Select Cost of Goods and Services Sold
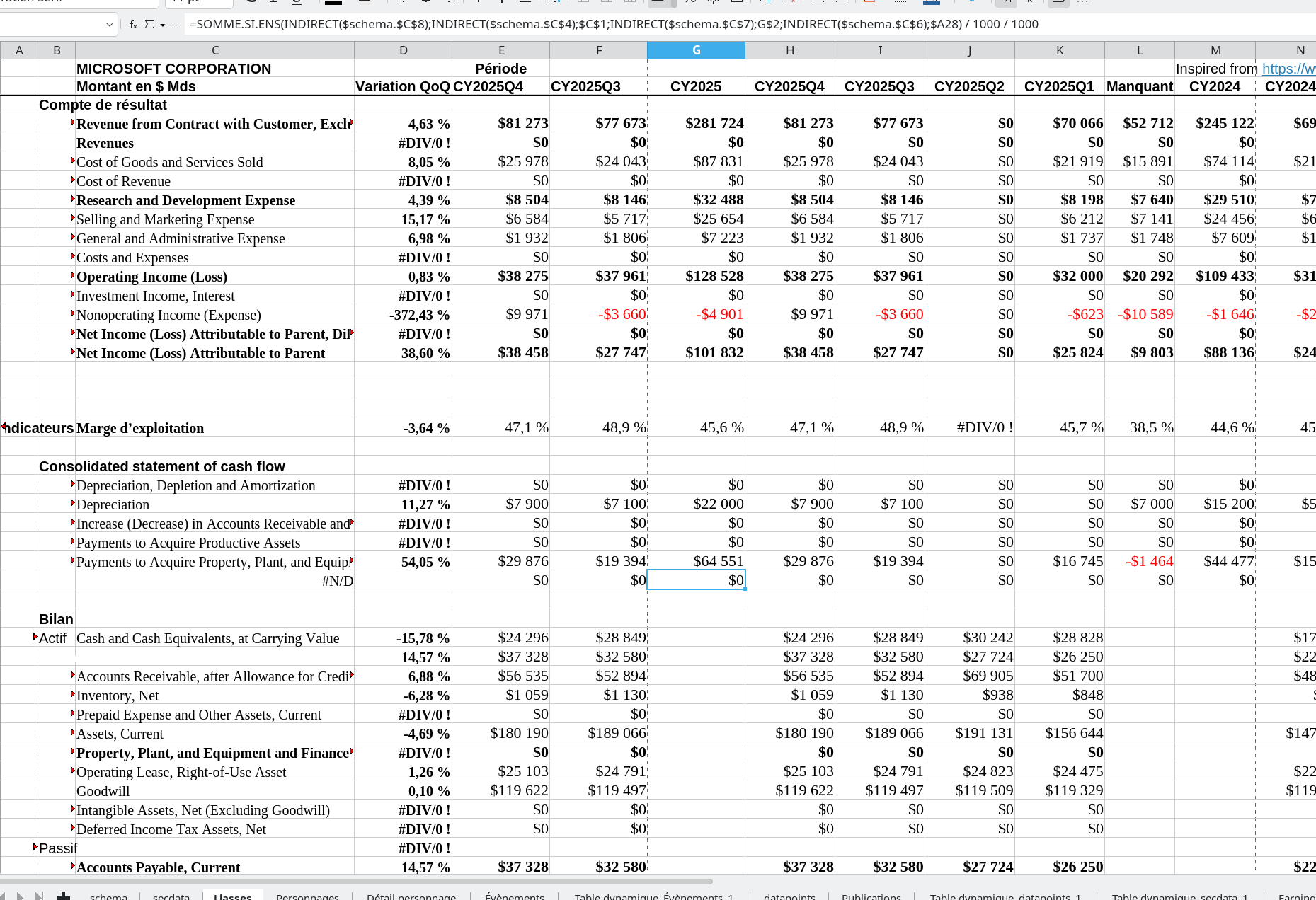Screen dimensions: 1316x900 [169, 162]
